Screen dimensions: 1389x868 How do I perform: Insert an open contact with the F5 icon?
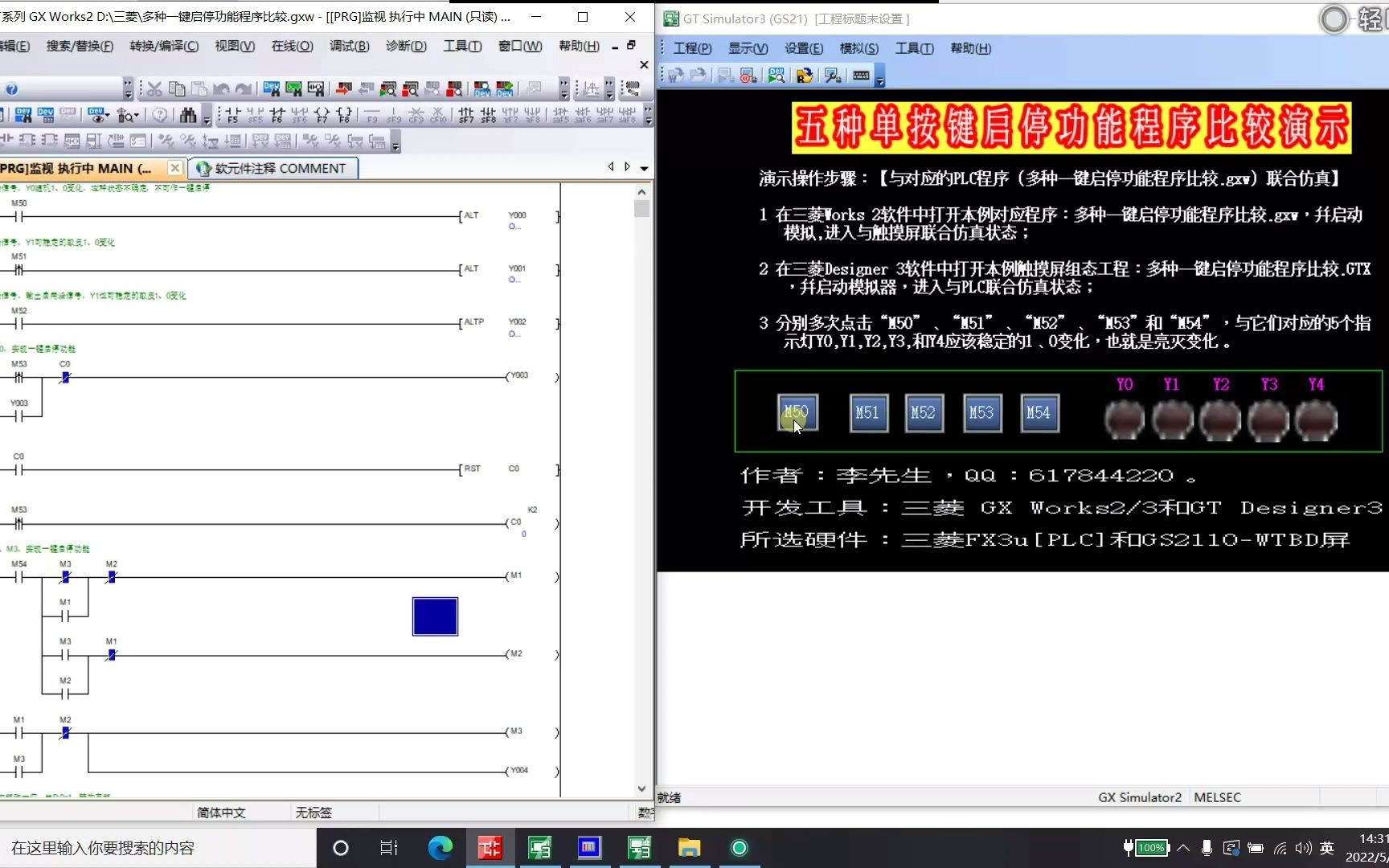pyautogui.click(x=232, y=113)
